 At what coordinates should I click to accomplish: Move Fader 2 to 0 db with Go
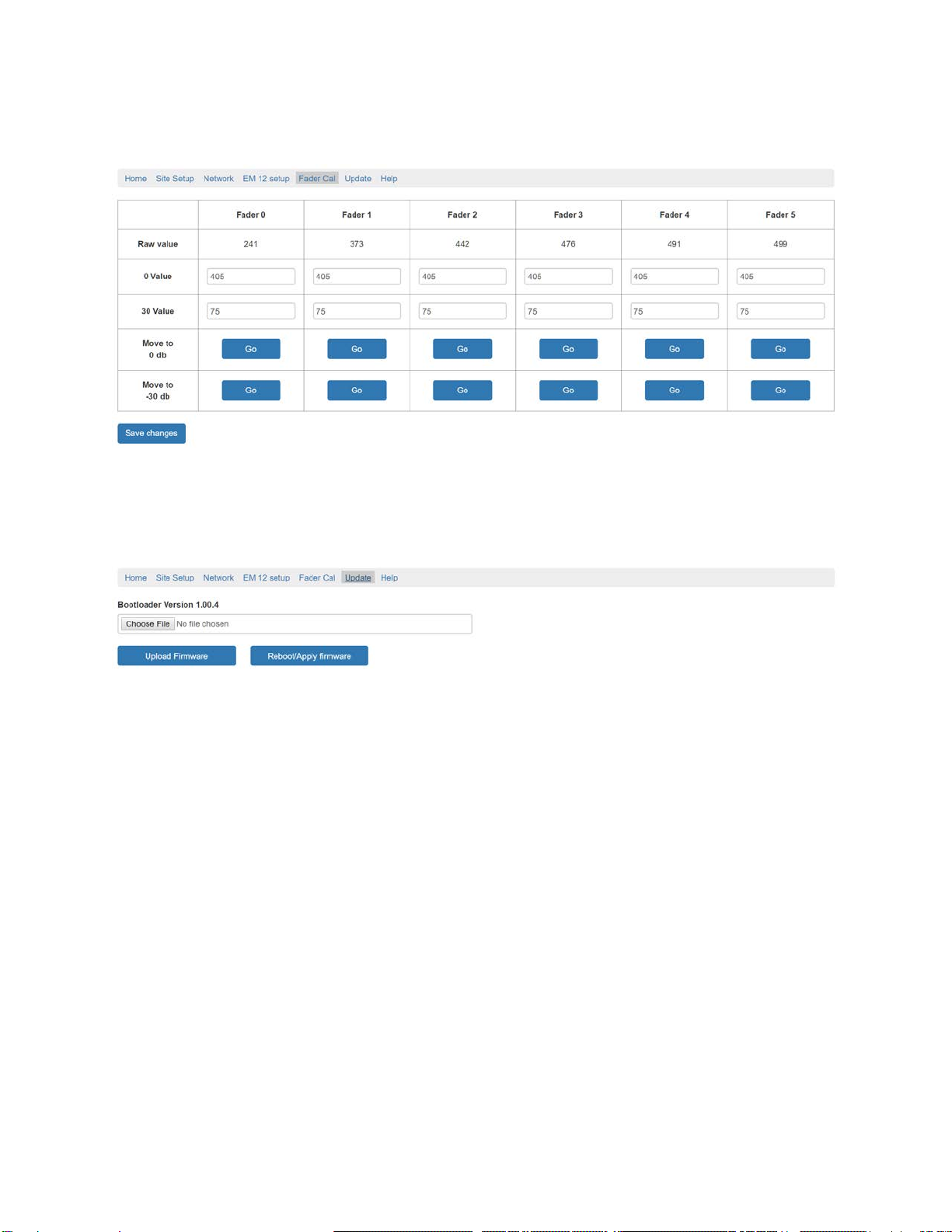(x=462, y=349)
